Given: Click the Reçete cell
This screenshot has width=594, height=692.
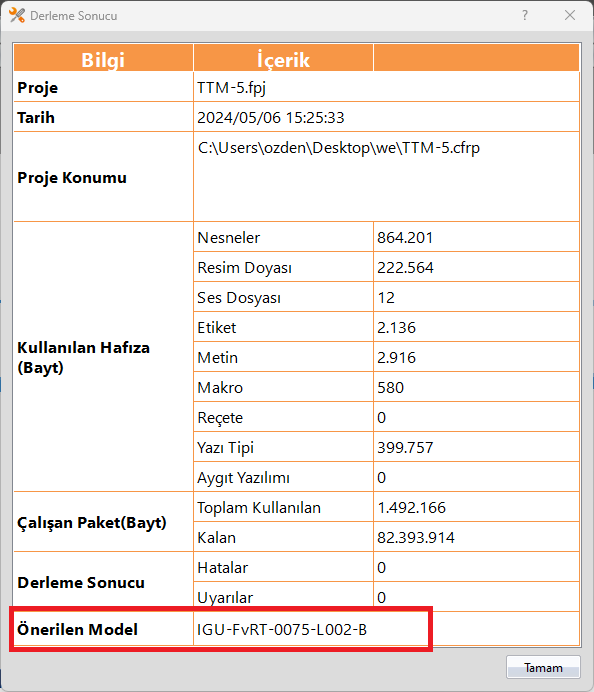Looking at the screenshot, I should pos(283,417).
